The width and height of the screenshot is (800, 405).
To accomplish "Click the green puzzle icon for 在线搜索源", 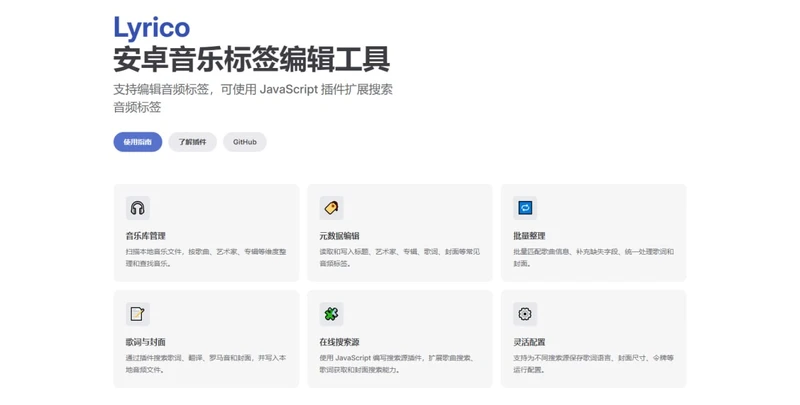I will coord(332,314).
